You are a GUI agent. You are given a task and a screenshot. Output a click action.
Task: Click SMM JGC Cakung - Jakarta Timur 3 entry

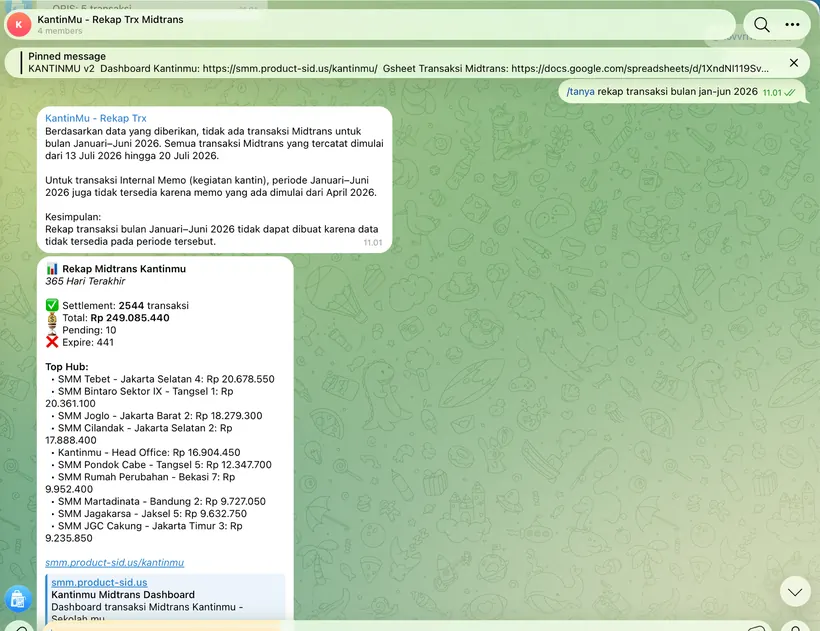pyautogui.click(x=144, y=532)
